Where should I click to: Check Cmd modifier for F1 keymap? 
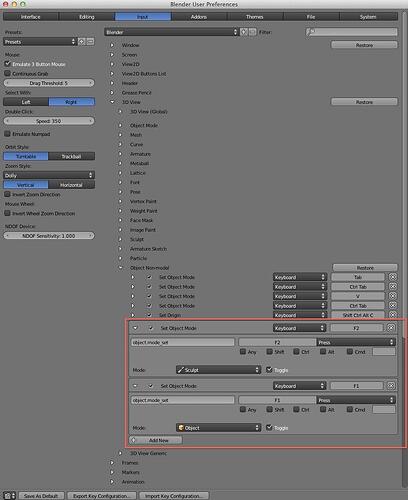[350, 409]
